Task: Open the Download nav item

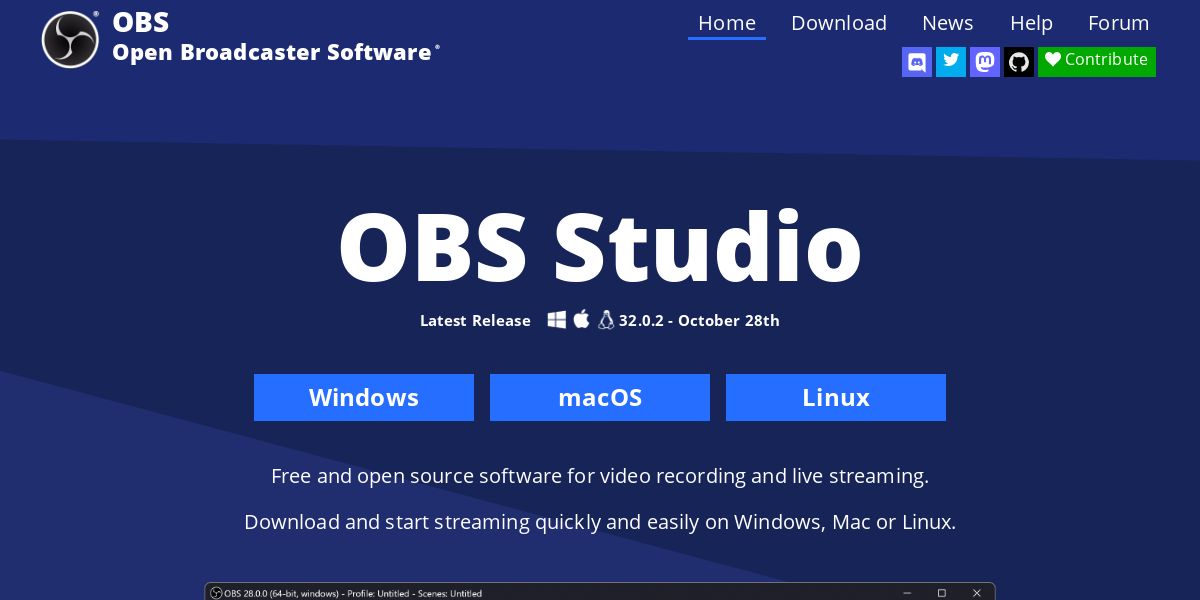Action: (x=839, y=23)
